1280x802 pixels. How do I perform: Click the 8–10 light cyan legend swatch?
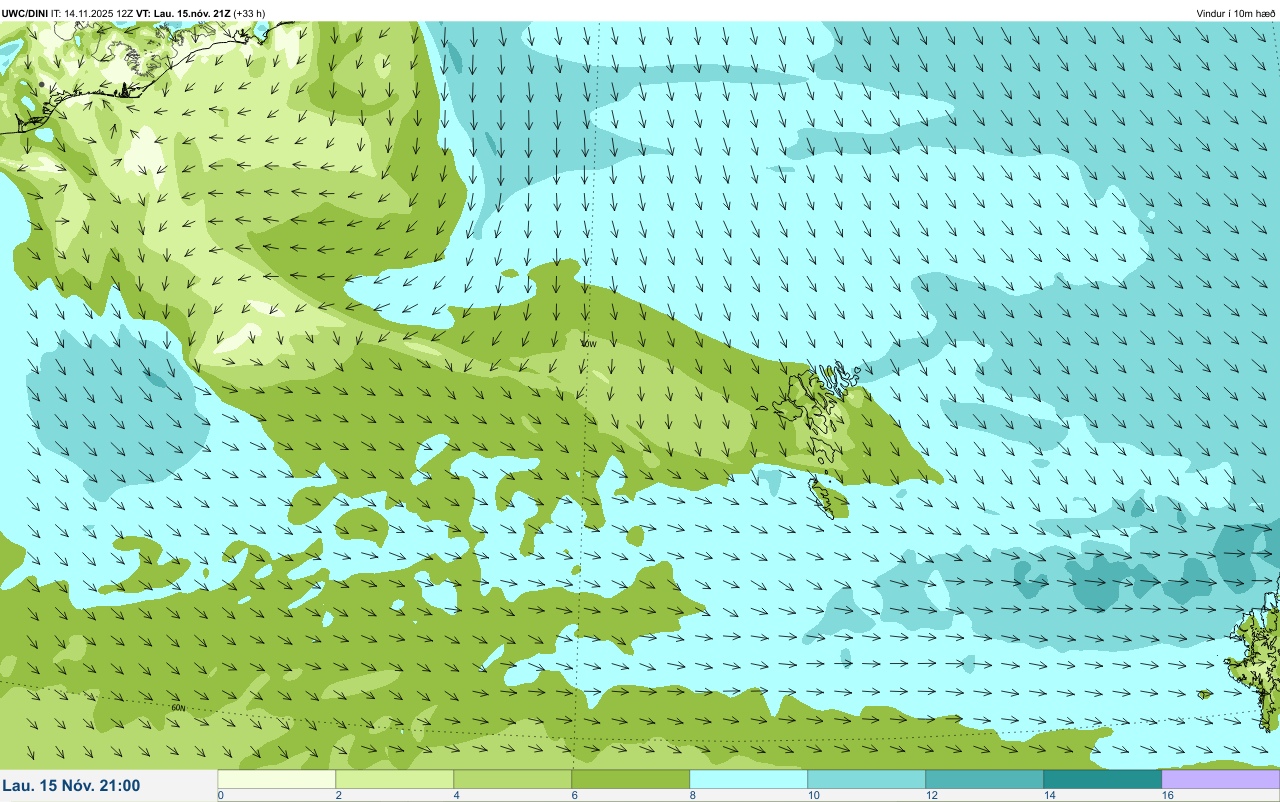[x=749, y=778]
